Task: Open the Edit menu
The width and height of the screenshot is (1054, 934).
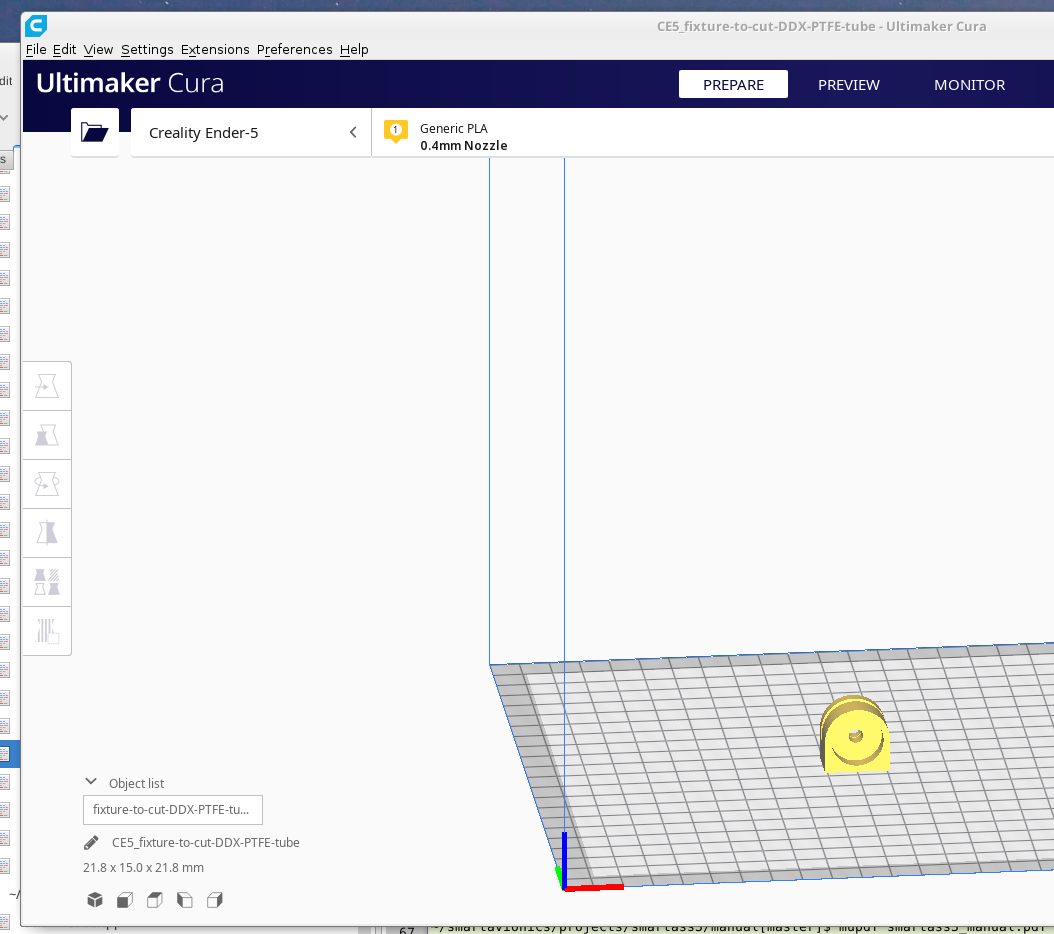Action: pos(64,50)
